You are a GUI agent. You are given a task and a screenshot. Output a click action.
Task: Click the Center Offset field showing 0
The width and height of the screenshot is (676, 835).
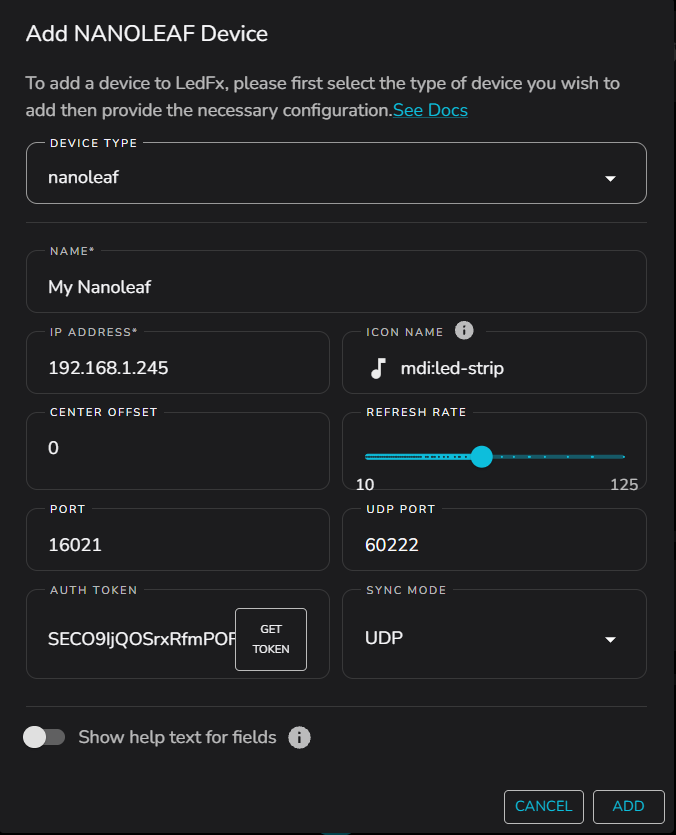click(178, 451)
